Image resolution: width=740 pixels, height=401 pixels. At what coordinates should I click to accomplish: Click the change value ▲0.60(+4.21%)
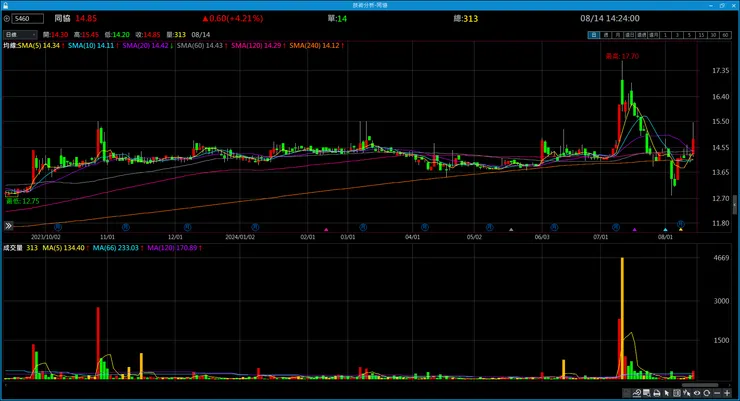coord(233,18)
